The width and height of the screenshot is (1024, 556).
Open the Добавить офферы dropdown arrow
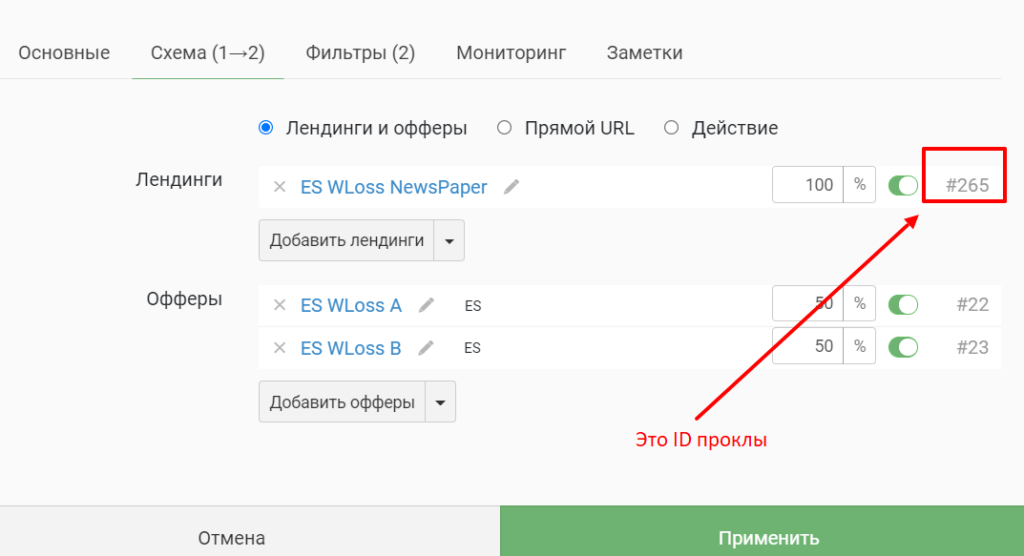click(x=440, y=402)
